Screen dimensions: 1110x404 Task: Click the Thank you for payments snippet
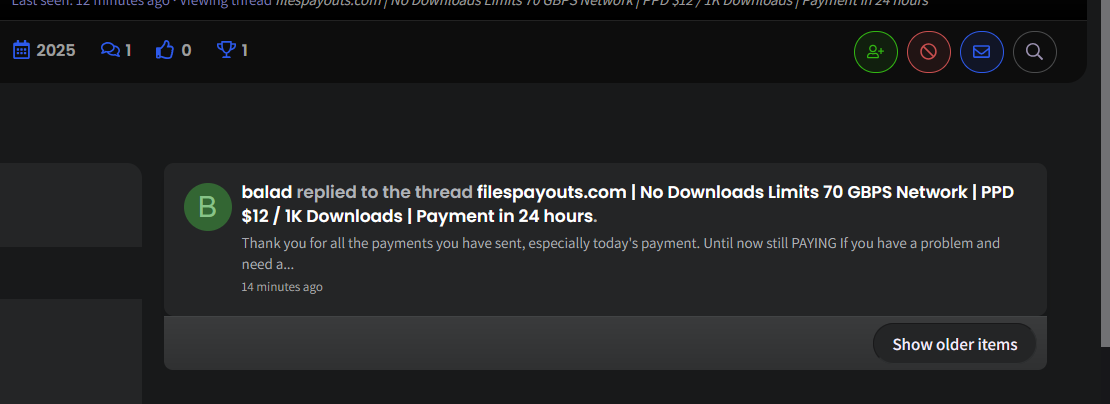pos(620,253)
